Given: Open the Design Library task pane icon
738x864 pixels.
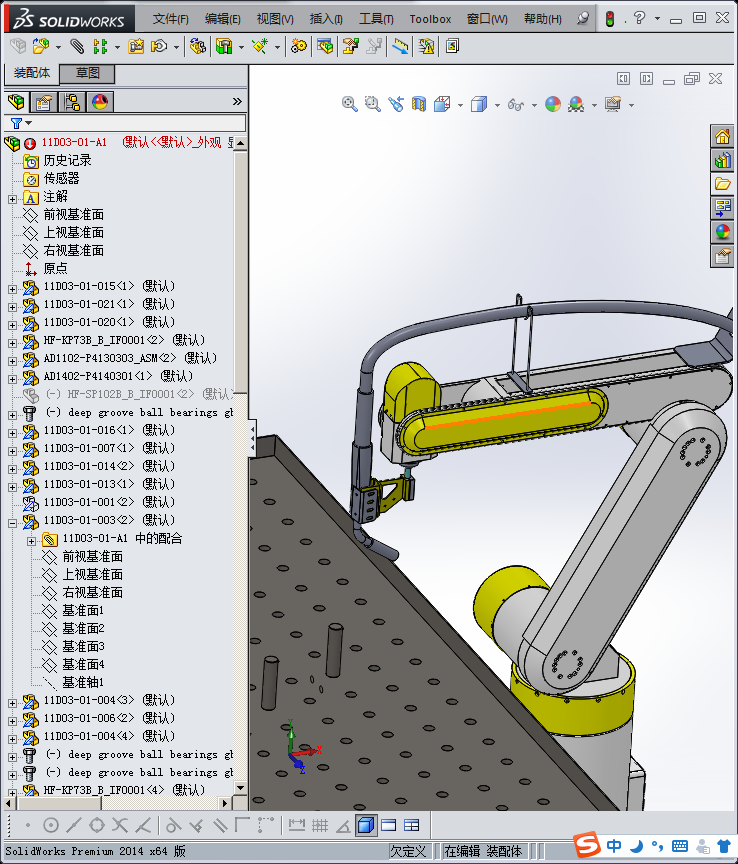Looking at the screenshot, I should (723, 160).
